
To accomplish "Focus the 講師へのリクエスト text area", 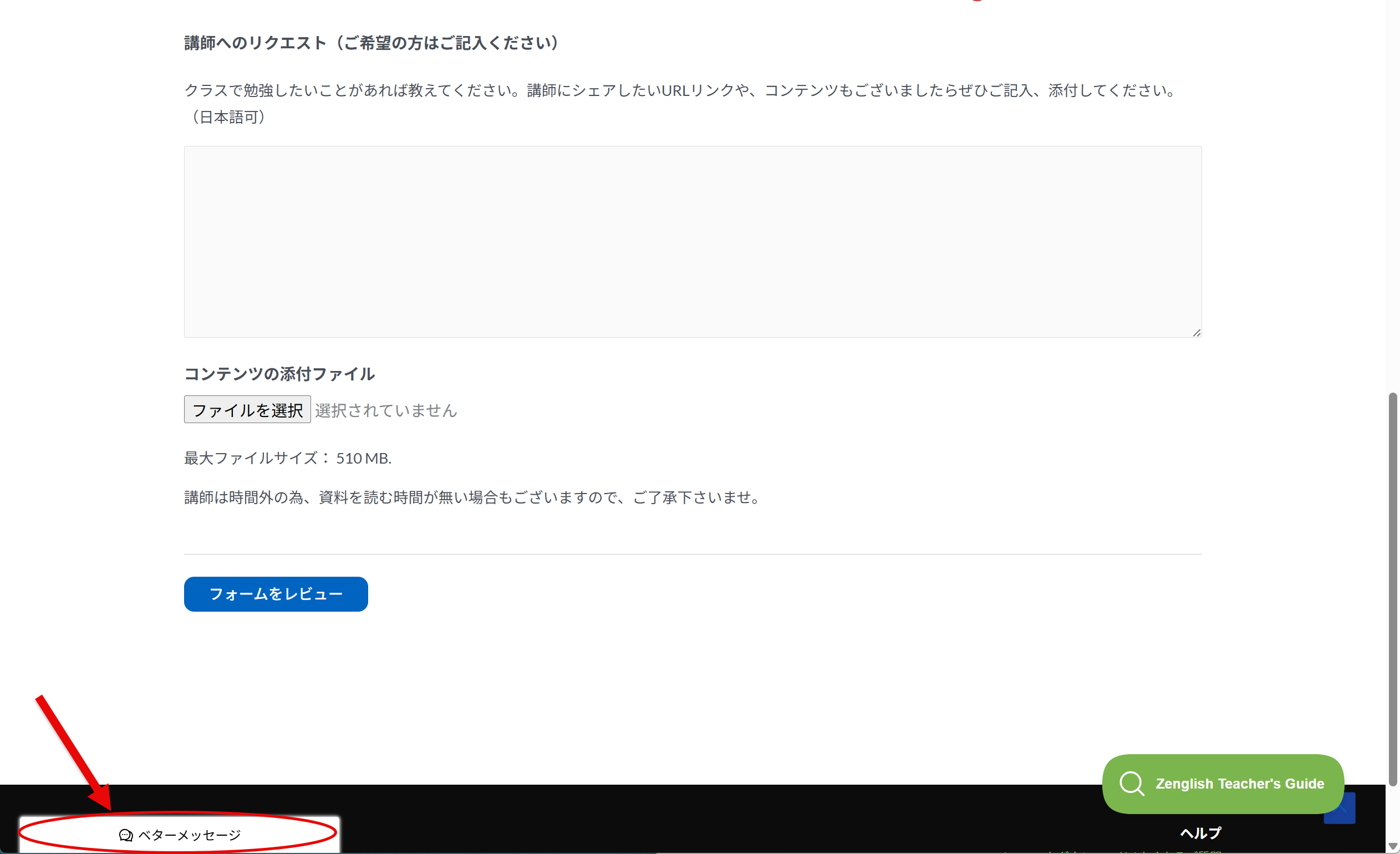I will 693,241.
